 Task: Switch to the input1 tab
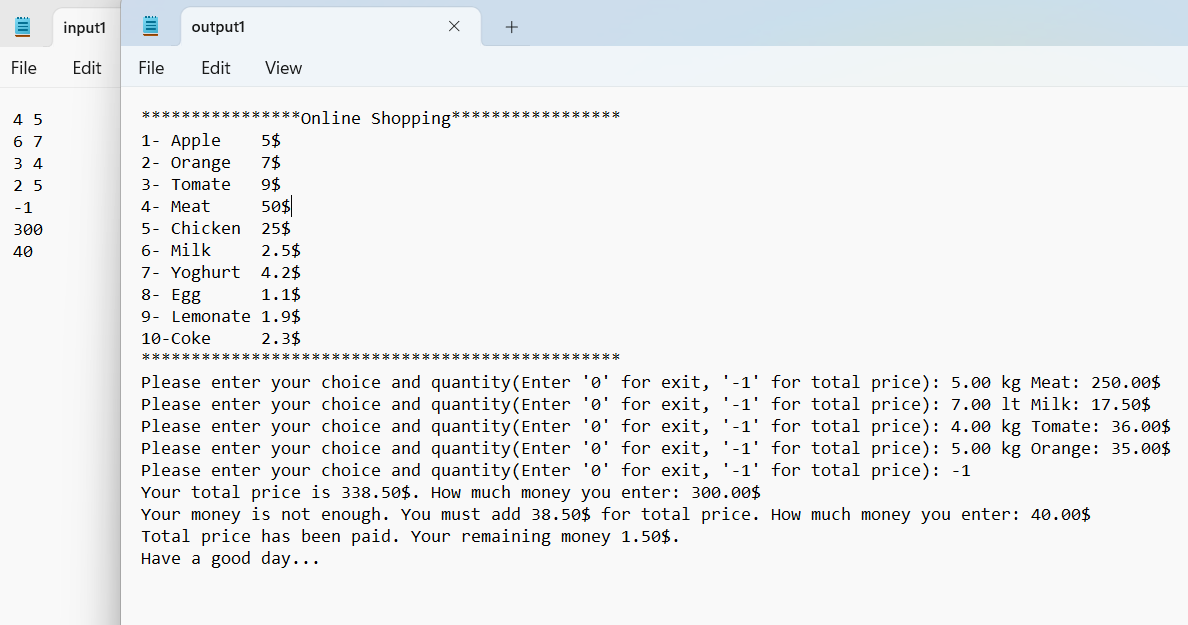85,27
